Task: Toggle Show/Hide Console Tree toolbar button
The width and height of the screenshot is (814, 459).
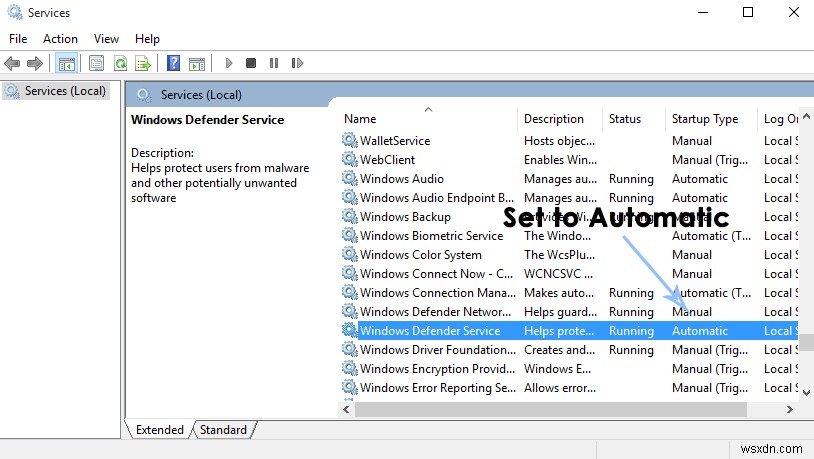Action: click(66, 63)
